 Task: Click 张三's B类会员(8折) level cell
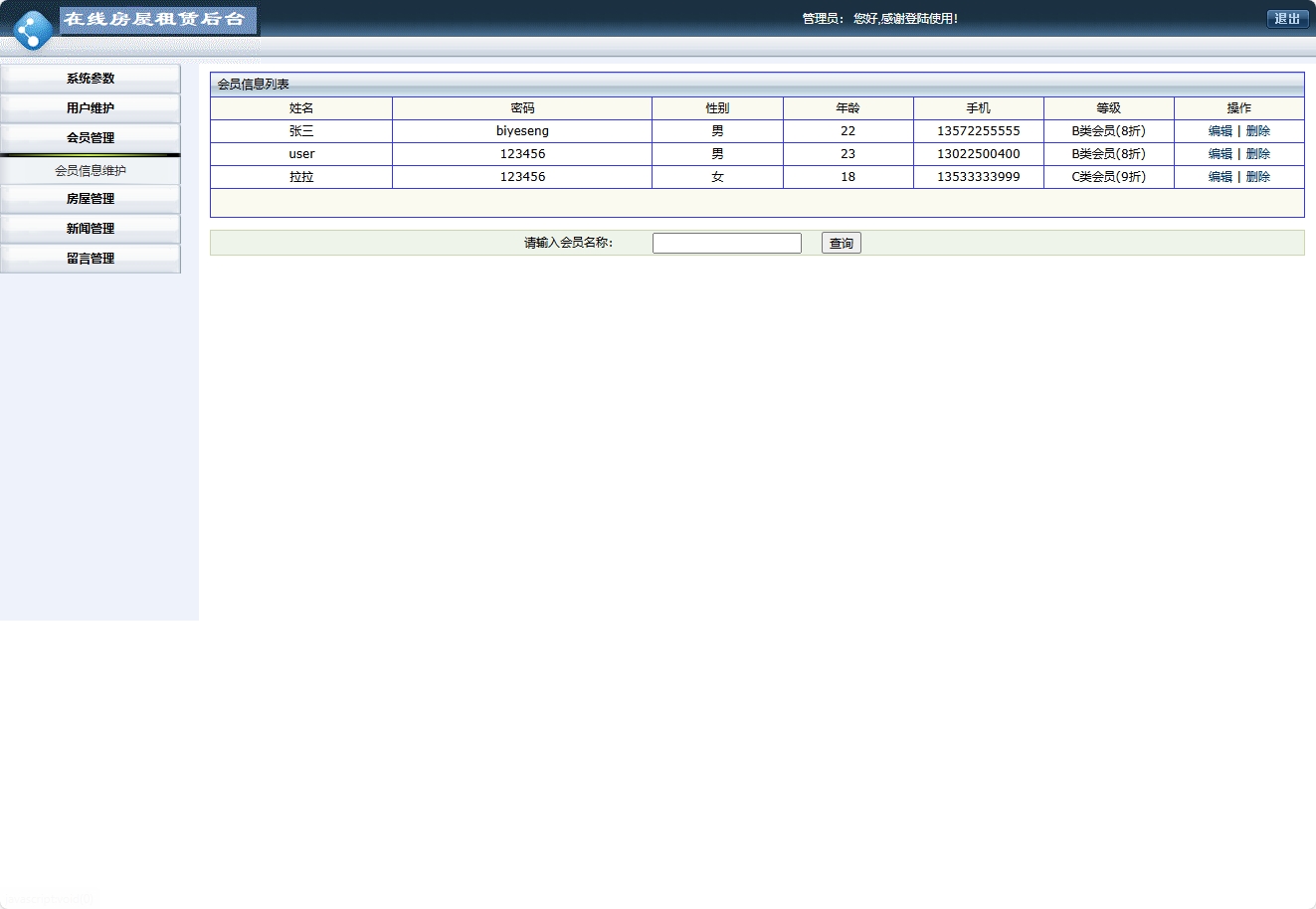tap(1108, 131)
